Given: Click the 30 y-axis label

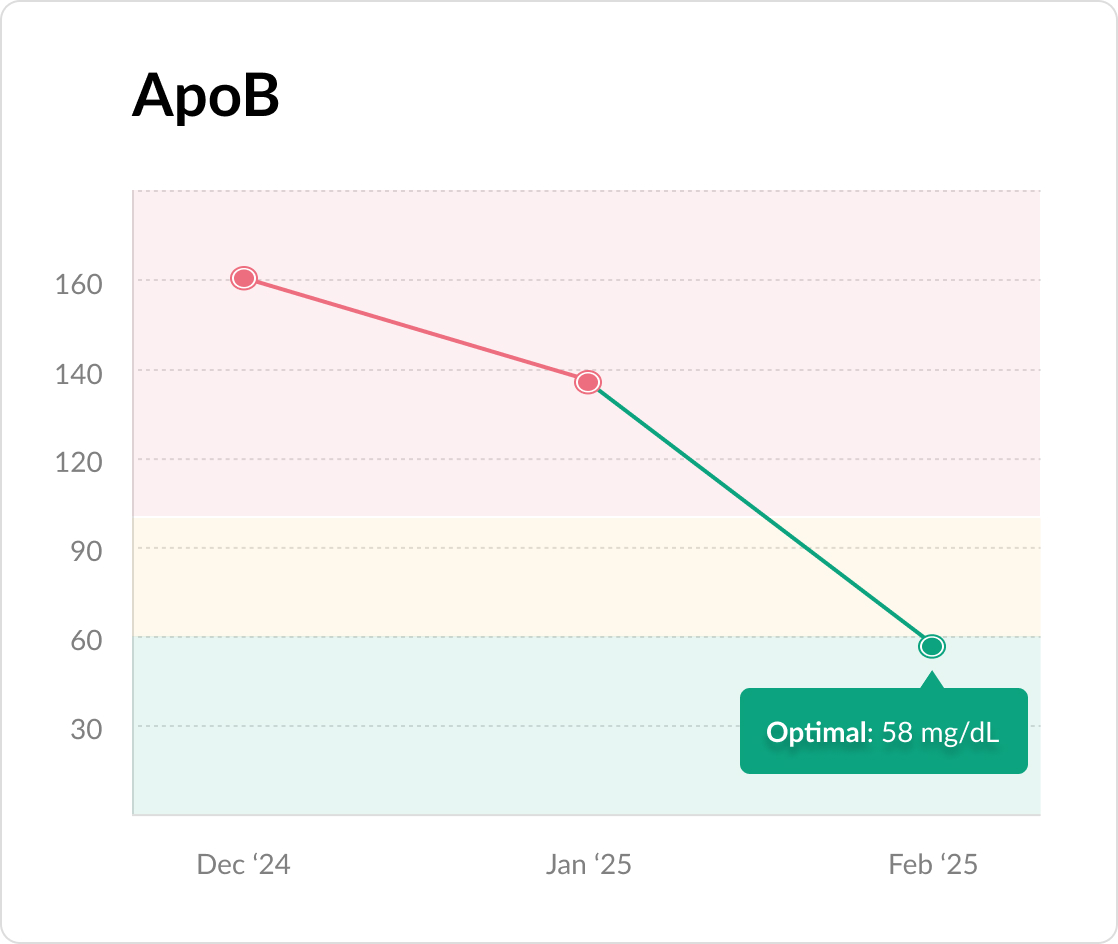Looking at the screenshot, I should 85,730.
